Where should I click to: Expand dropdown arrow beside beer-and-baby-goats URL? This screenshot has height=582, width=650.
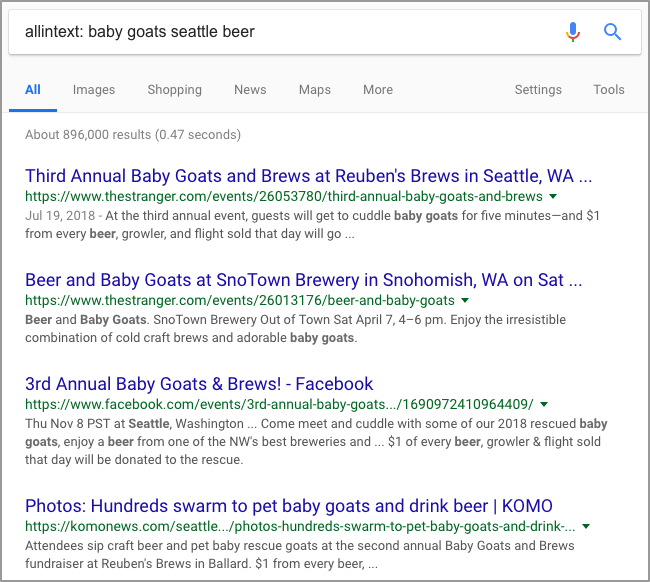click(465, 301)
